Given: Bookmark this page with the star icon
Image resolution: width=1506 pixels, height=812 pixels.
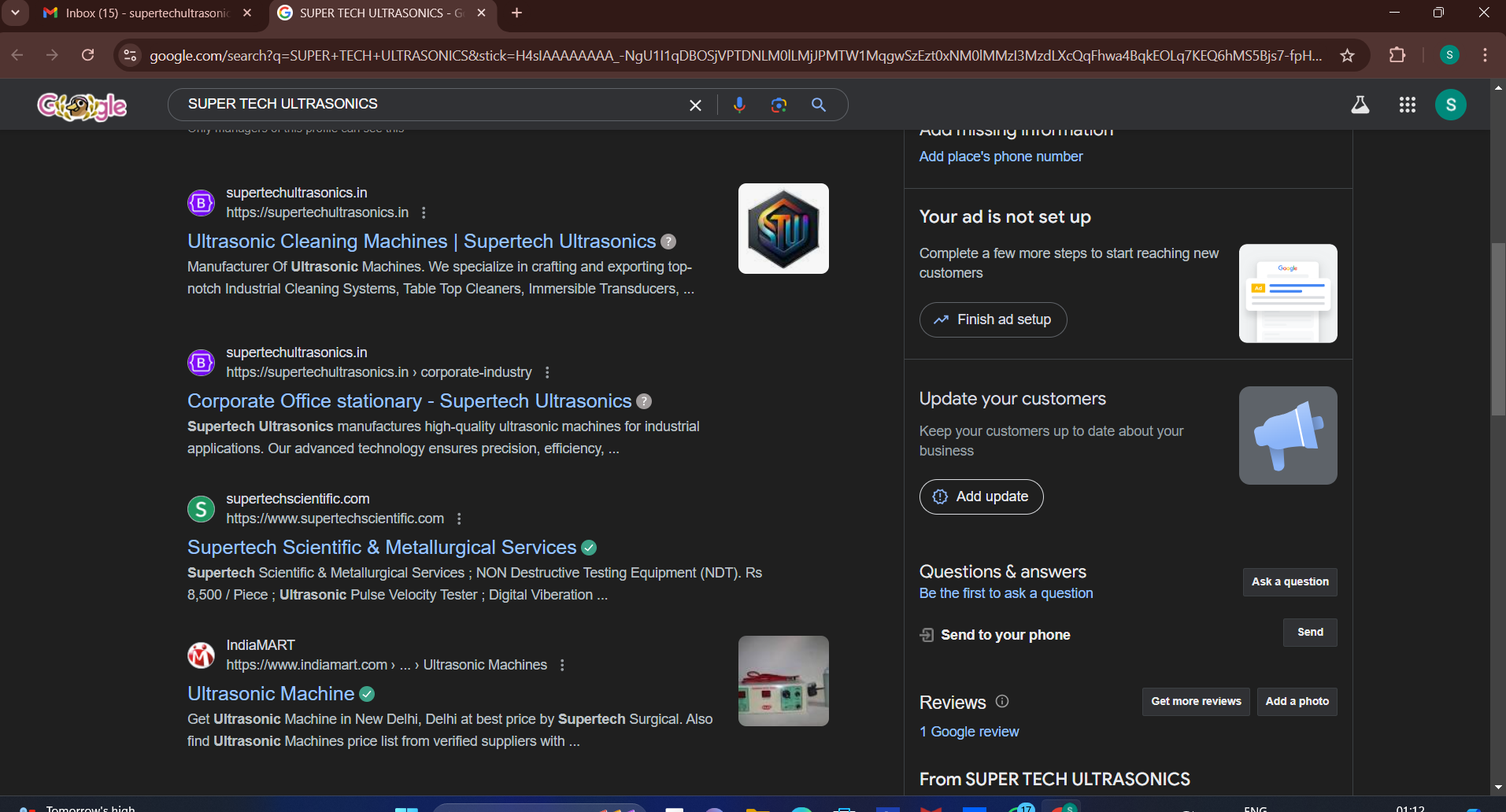Looking at the screenshot, I should point(1348,55).
